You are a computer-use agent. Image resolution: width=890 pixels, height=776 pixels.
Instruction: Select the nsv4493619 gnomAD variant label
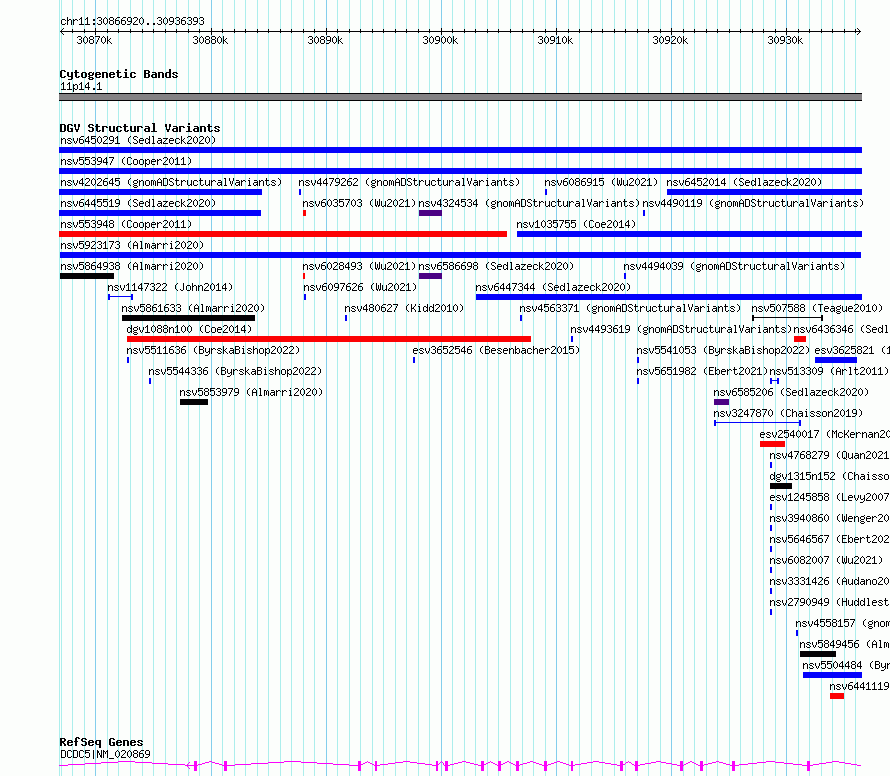coord(681,329)
